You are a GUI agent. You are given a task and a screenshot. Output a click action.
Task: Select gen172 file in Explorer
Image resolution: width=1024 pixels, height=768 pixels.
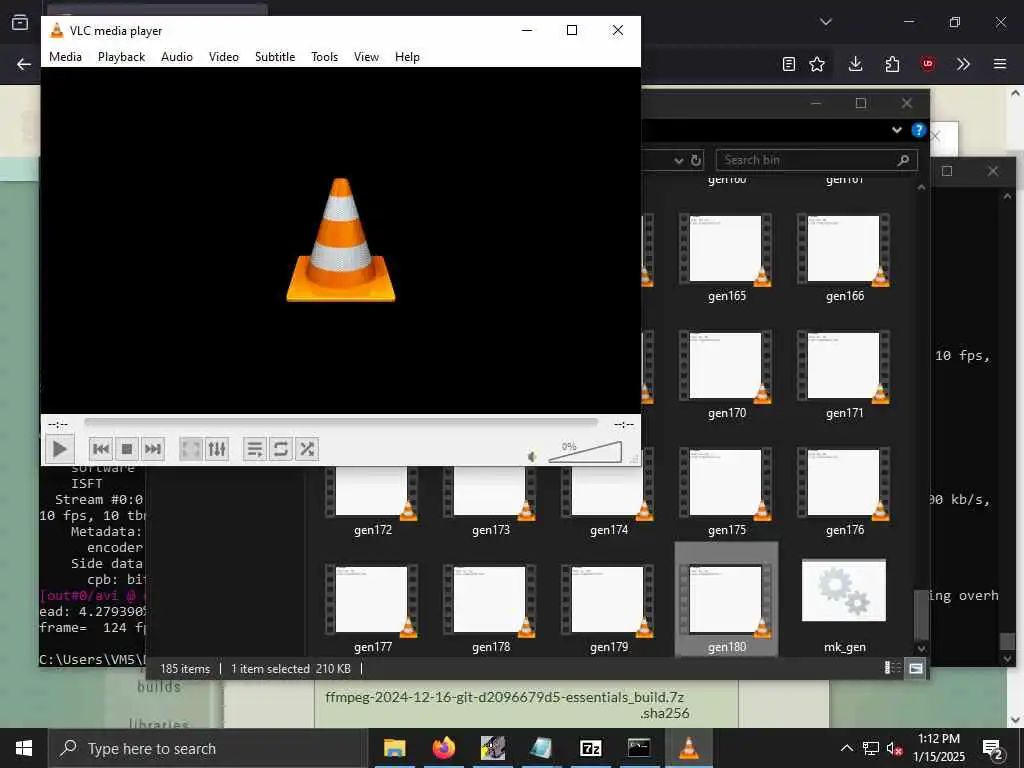373,502
